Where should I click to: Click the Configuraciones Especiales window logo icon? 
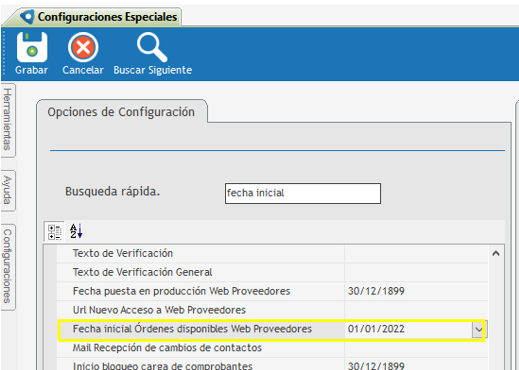click(x=27, y=16)
